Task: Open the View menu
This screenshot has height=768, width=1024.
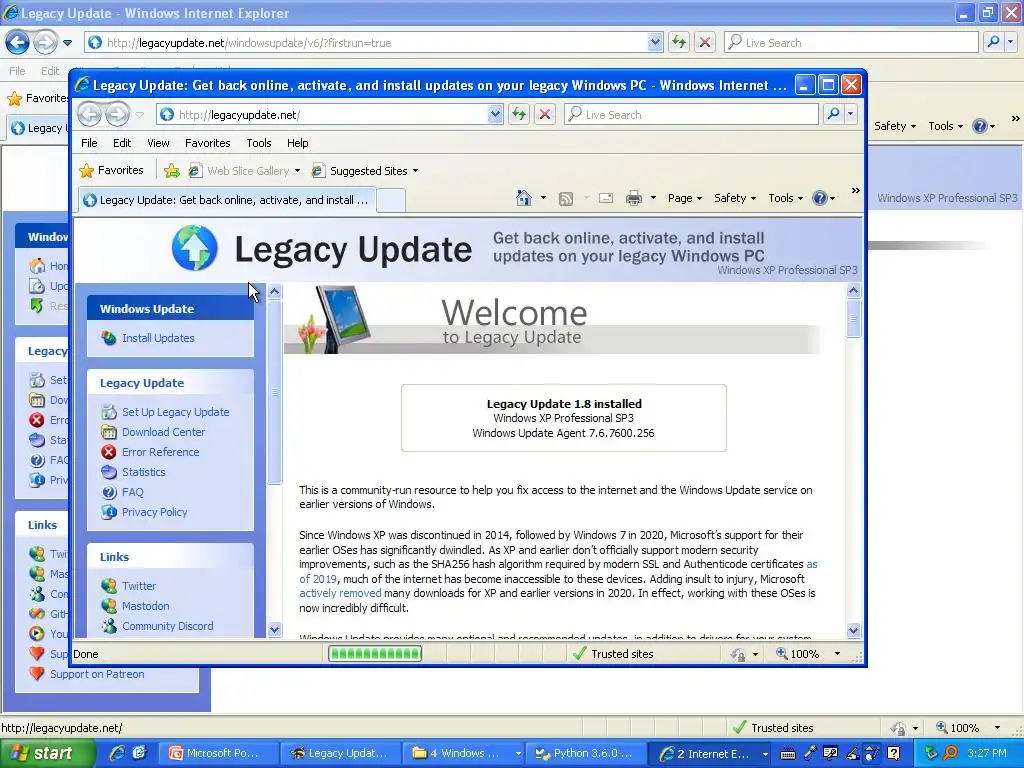Action: pyautogui.click(x=158, y=143)
